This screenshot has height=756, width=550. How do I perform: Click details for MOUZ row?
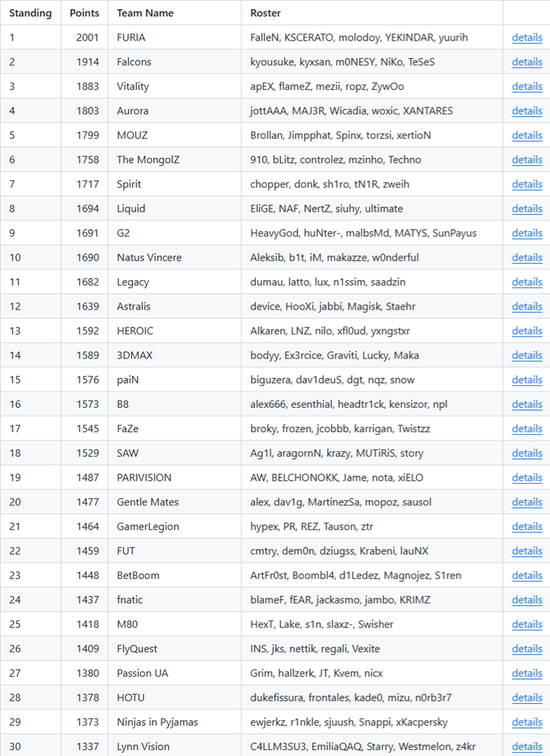pyautogui.click(x=527, y=135)
